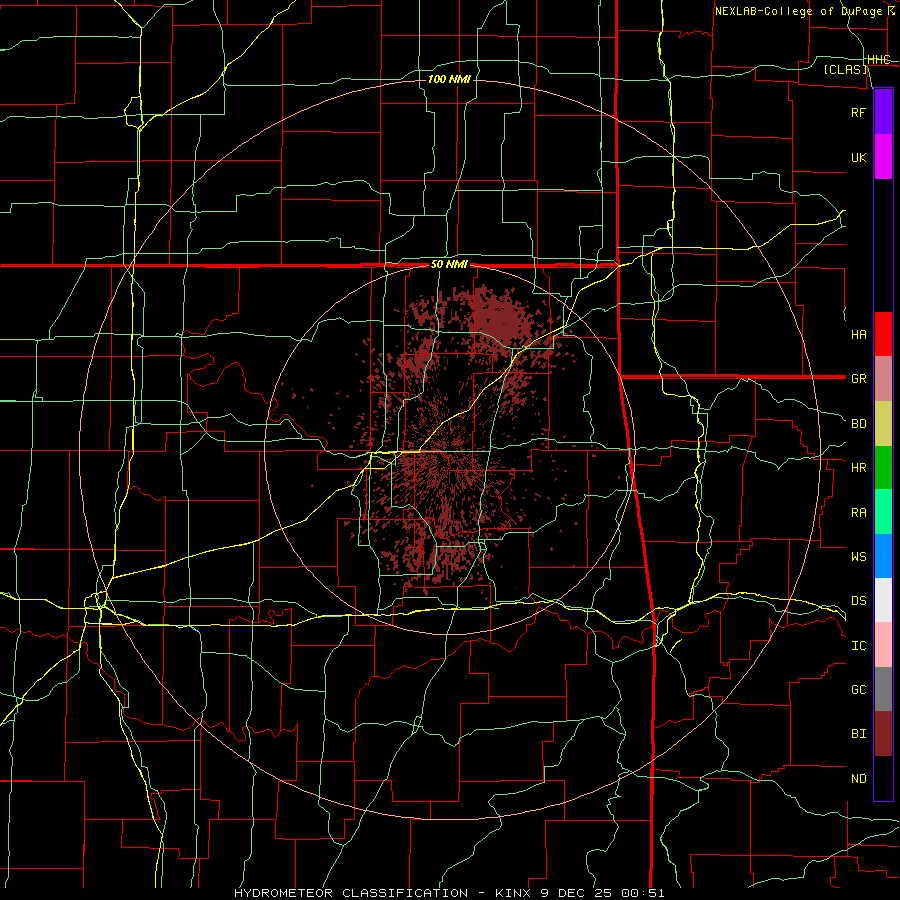Click the HR legend label
Viewport: 900px width, 900px height.
859,468
